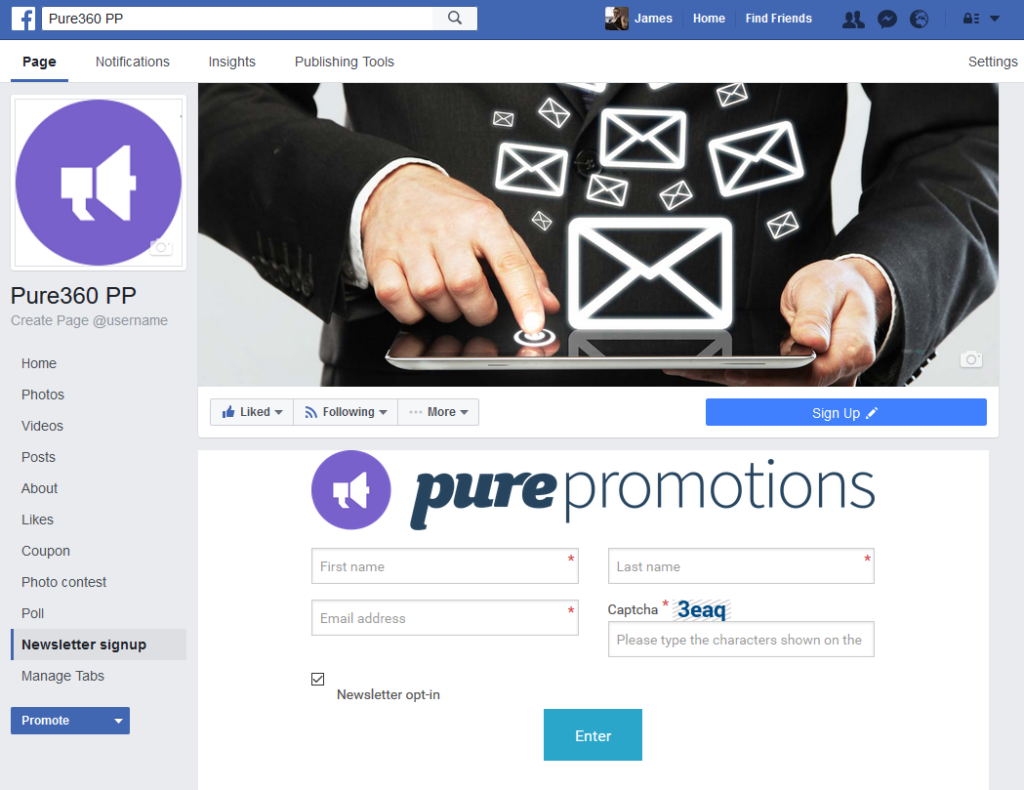1024x790 pixels.
Task: Click the Email address input field
Action: coord(445,618)
